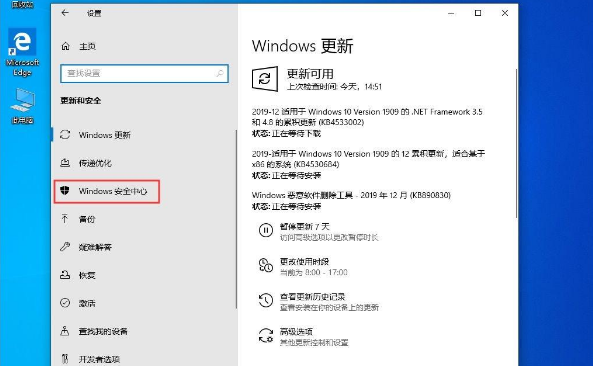Click the clock icon for 更改使用时段
The height and width of the screenshot is (366, 593).
[265, 265]
